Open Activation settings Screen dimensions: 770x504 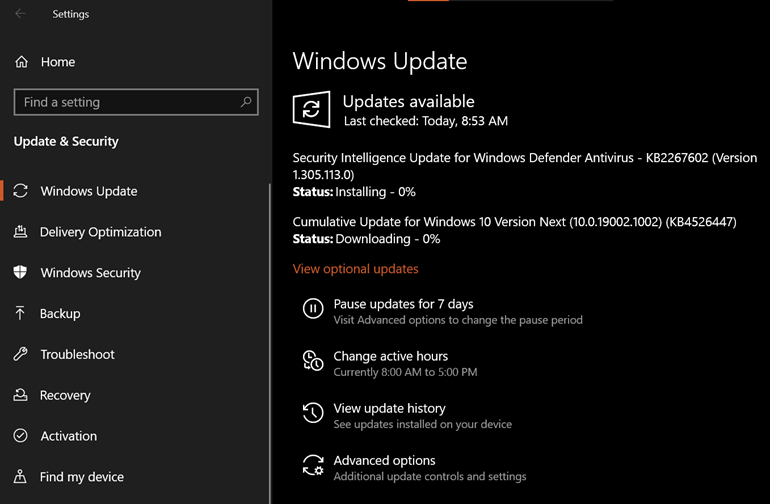tap(69, 436)
